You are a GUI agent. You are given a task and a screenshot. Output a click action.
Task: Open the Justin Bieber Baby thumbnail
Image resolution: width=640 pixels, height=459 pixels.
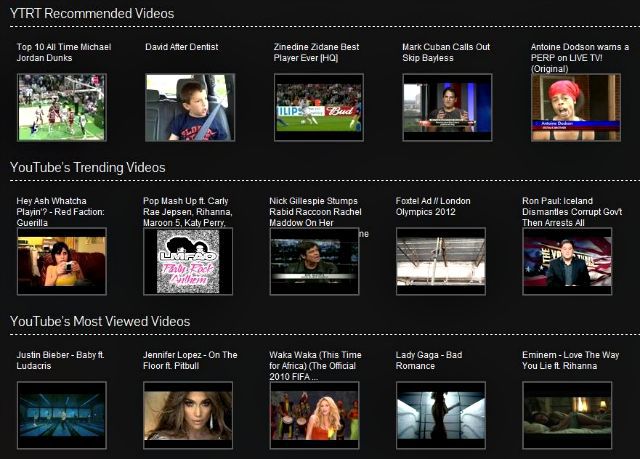(62, 415)
